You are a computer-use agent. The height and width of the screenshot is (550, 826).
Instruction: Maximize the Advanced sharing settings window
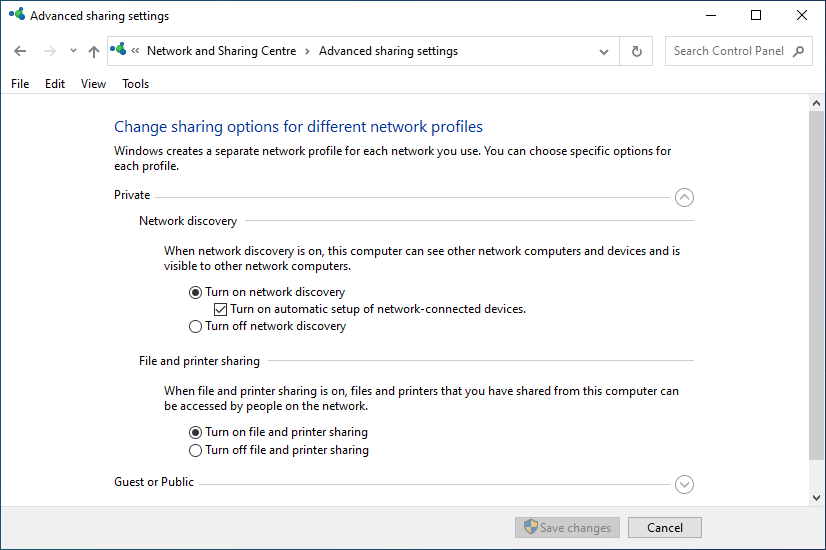[x=756, y=15]
